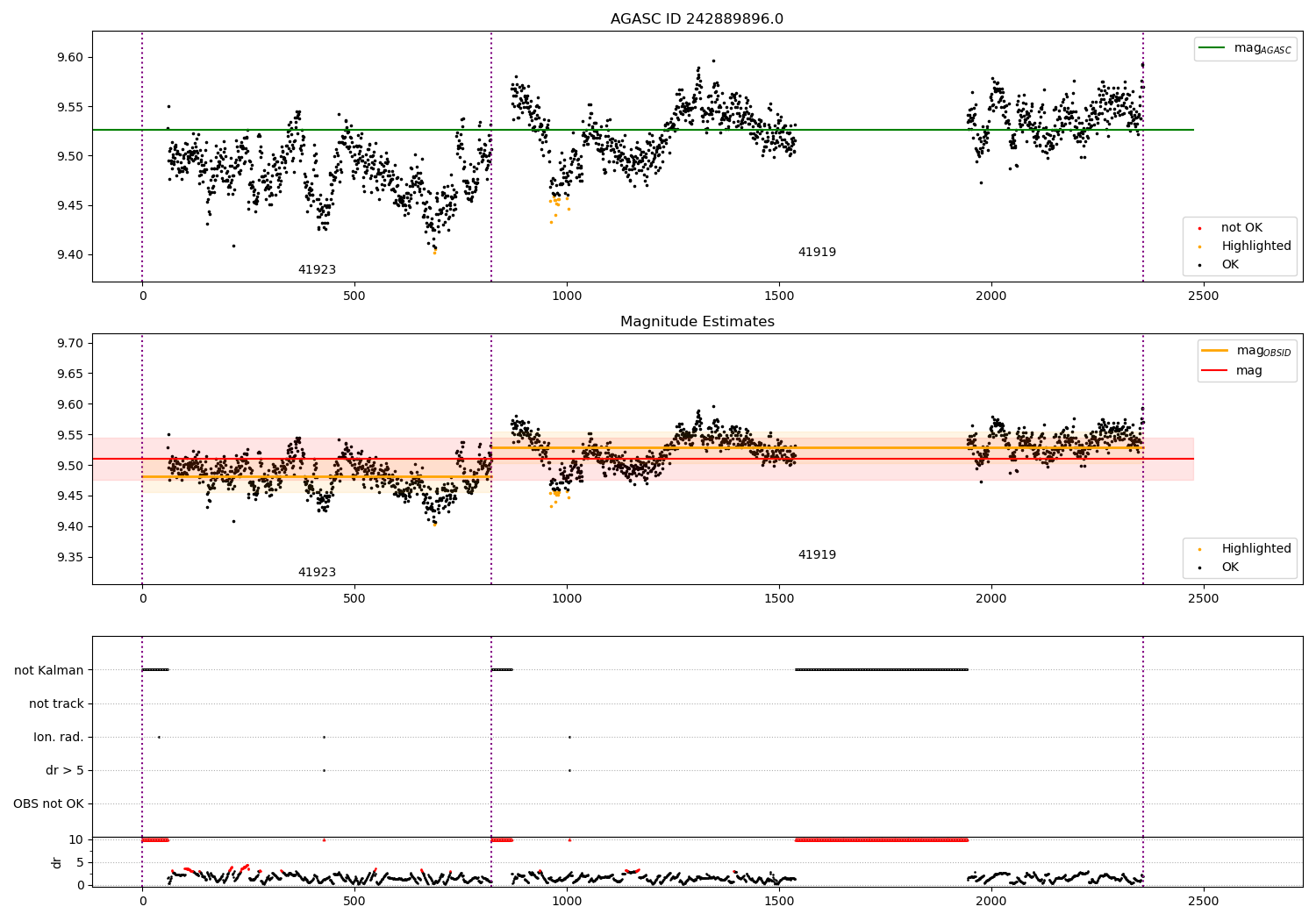Click the 9.60 y-axis tick on the top plot
The width and height of the screenshot is (1316, 921).
(69, 58)
